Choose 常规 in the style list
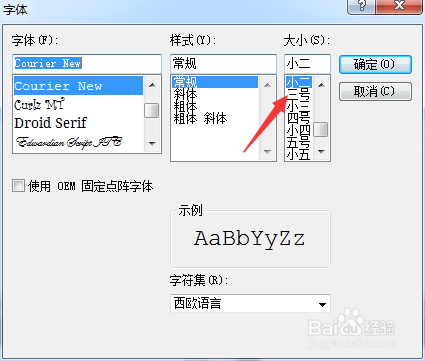Image resolution: width=425 pixels, height=361 pixels. (x=215, y=82)
